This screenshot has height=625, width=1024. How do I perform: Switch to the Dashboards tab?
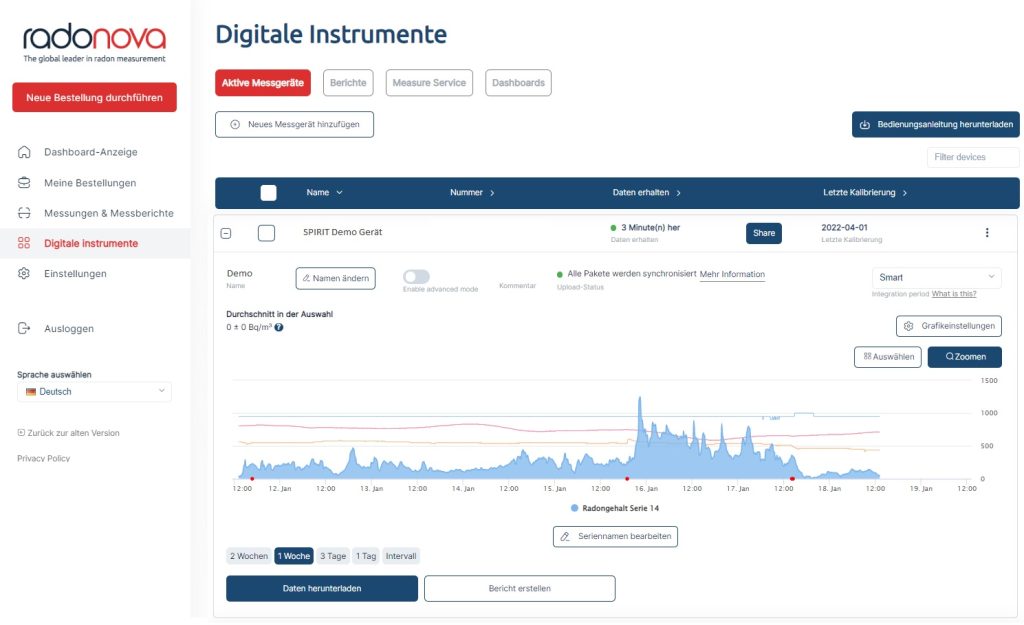(518, 83)
